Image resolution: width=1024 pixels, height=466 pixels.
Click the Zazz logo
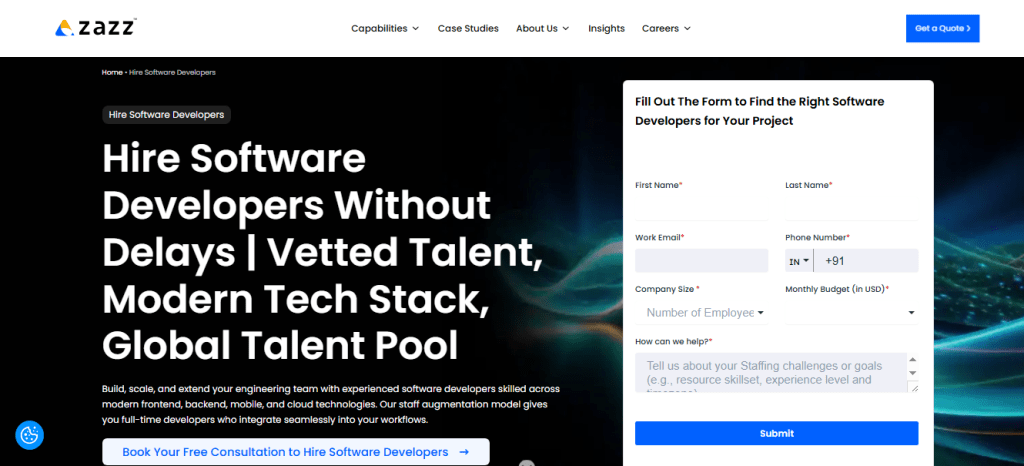coord(96,28)
